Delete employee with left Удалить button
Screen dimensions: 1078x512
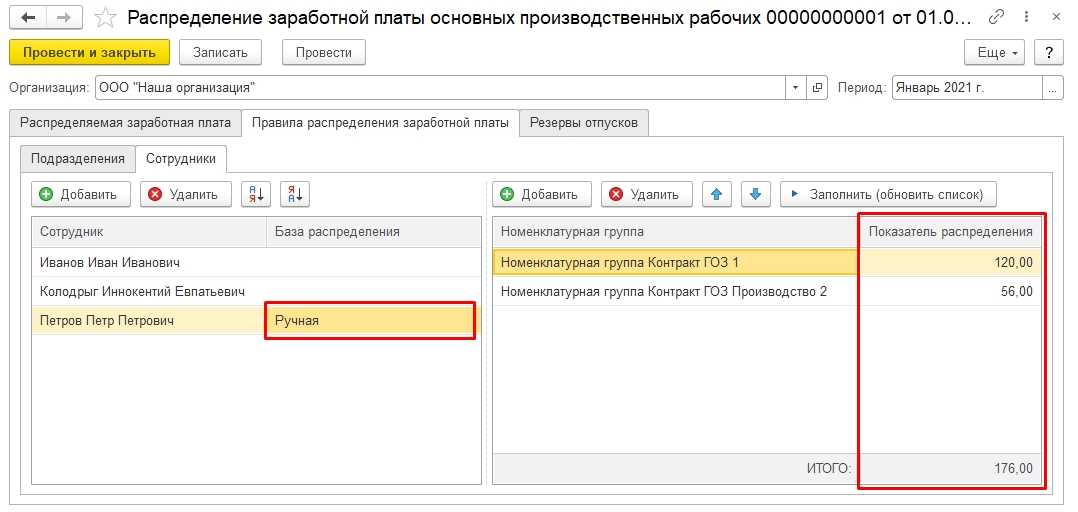coord(186,194)
